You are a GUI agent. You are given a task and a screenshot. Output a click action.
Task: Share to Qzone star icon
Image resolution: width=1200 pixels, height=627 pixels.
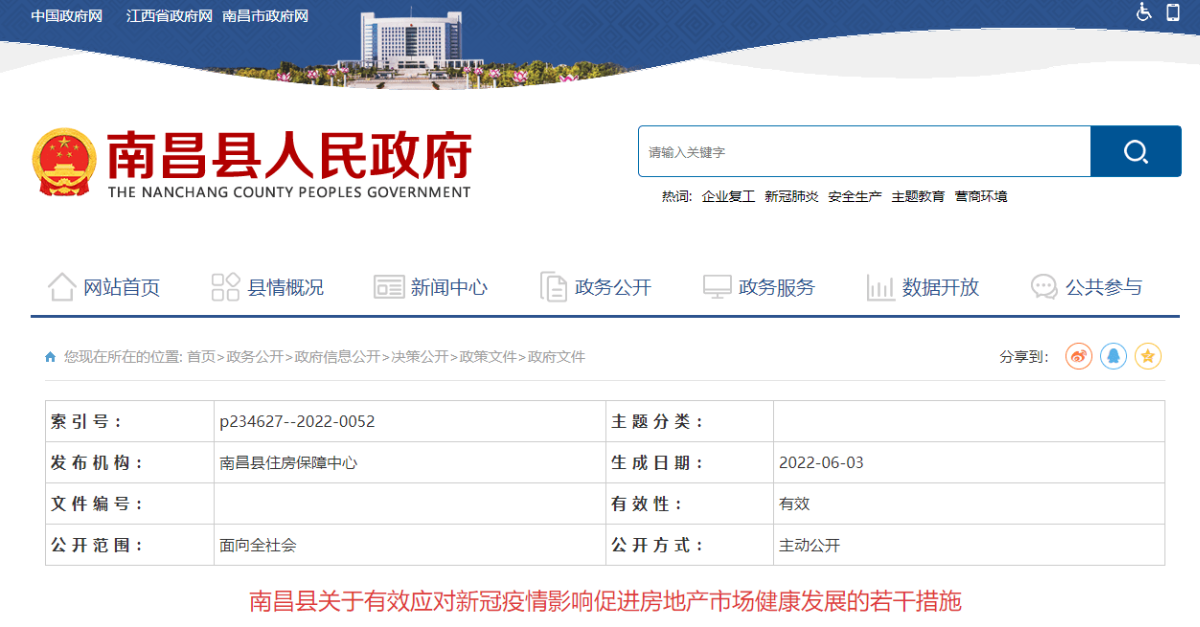(1148, 356)
